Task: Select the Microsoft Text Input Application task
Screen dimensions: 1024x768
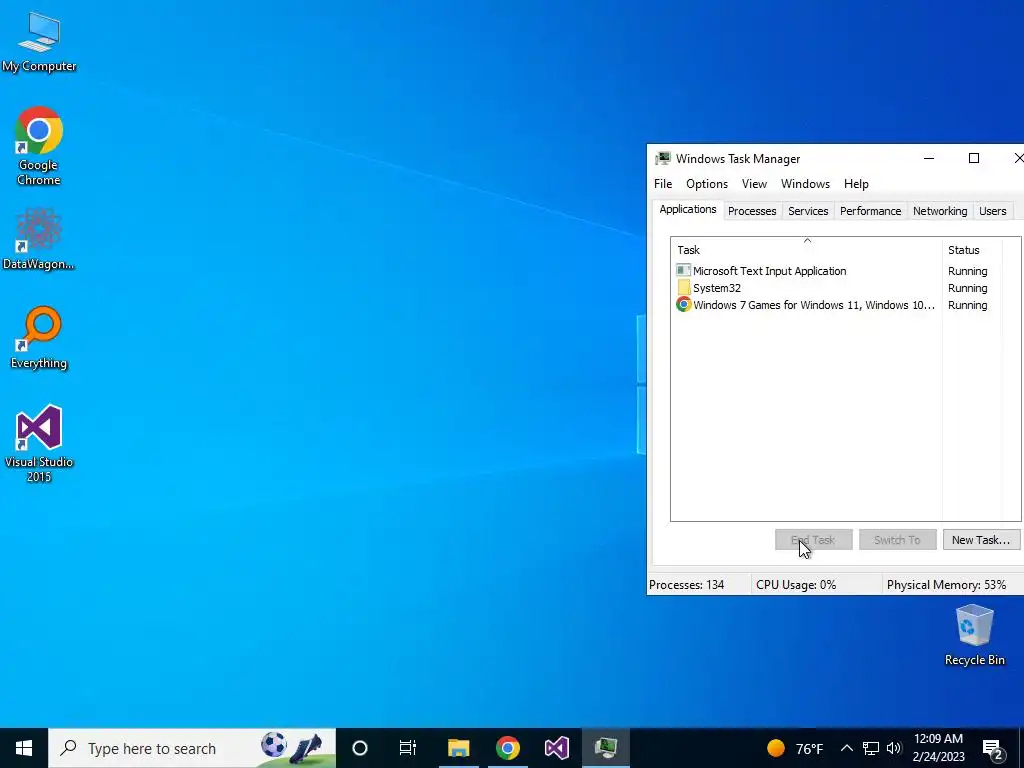Action: point(769,271)
